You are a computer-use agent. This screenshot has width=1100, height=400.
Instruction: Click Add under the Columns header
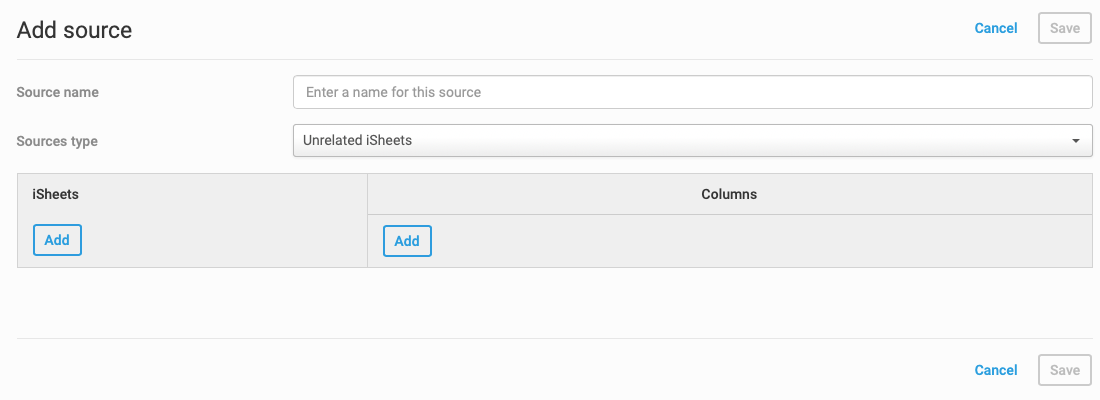tap(407, 241)
